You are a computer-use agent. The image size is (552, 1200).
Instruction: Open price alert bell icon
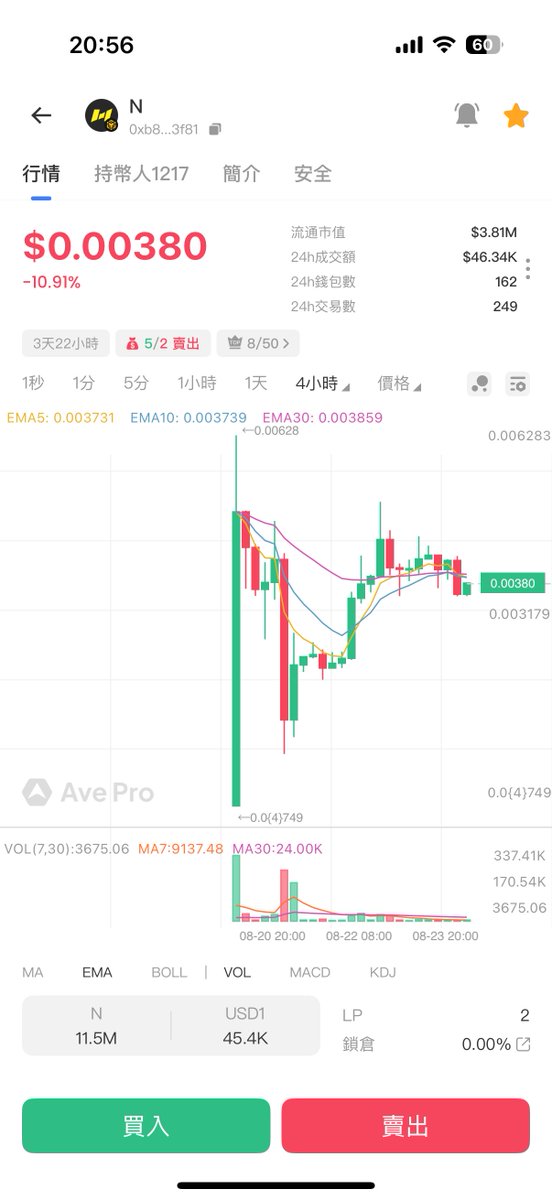coord(466,115)
